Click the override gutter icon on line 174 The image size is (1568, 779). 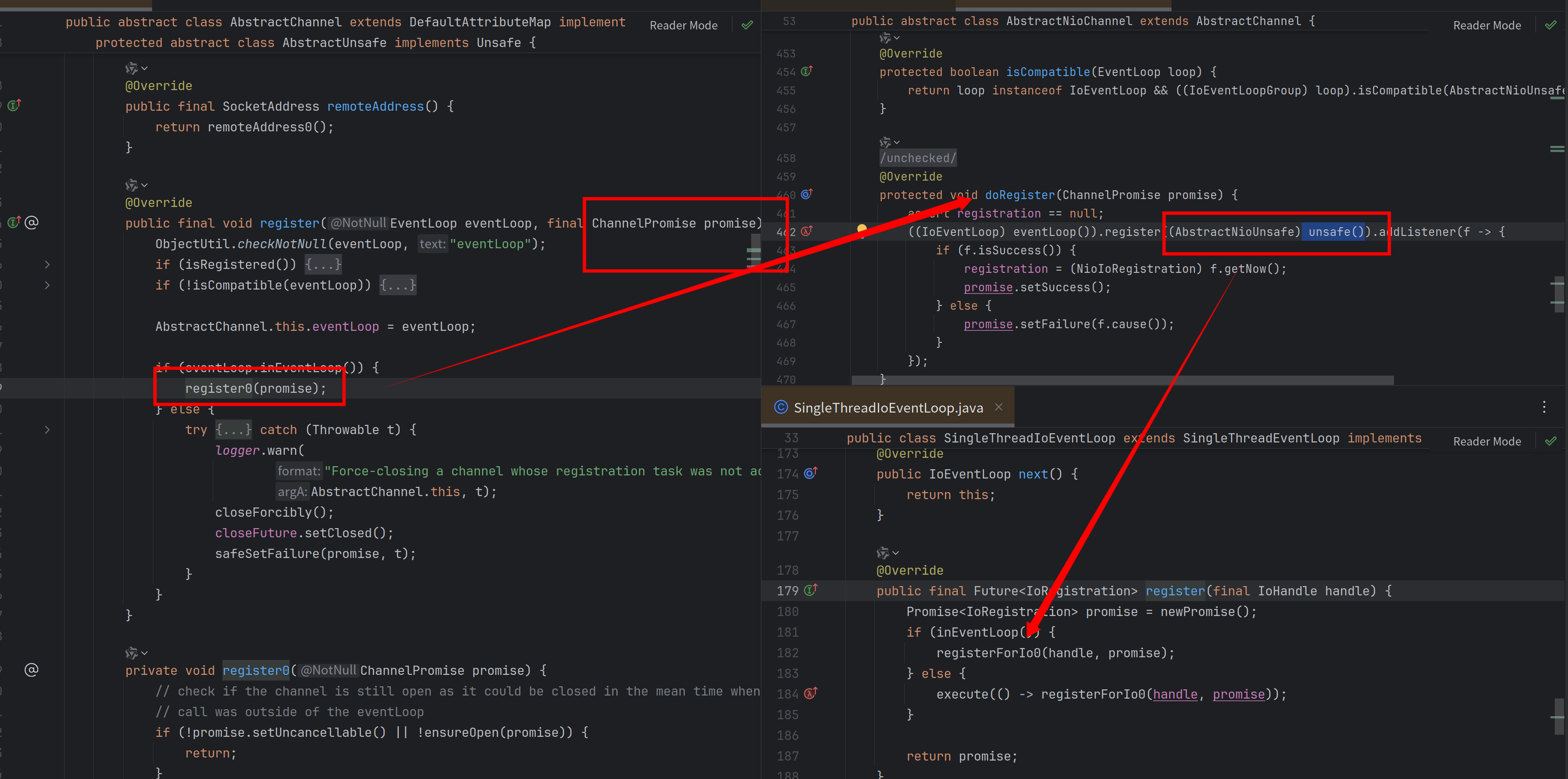811,473
